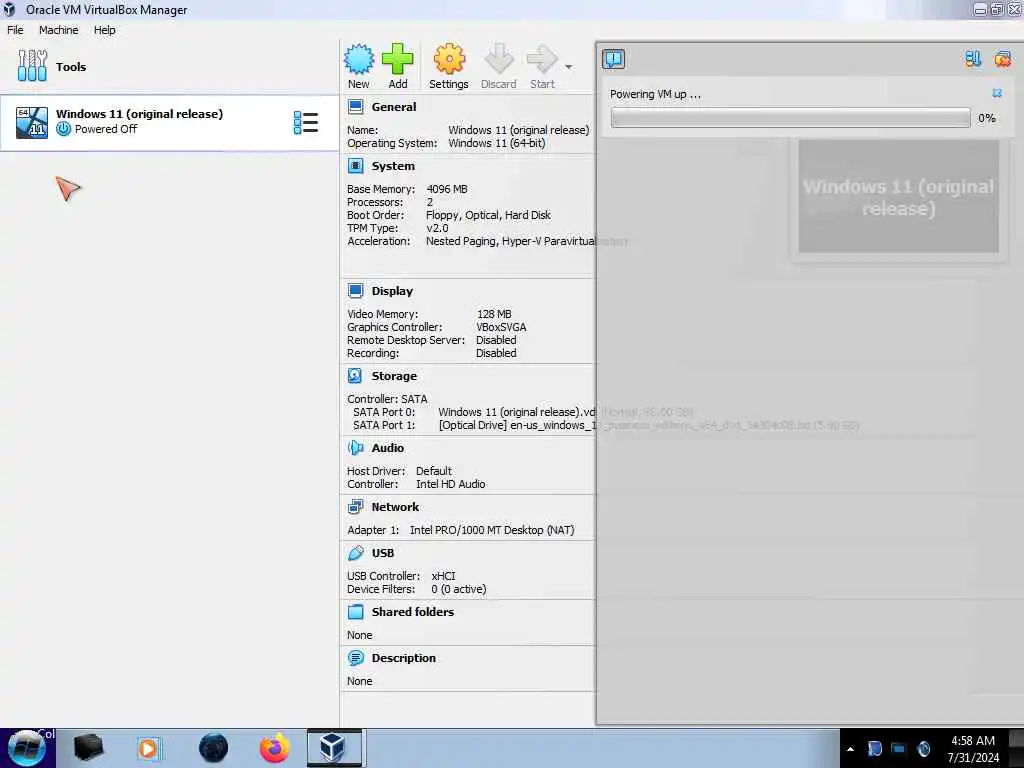
Task: Click the Powered Off status icon
Action: click(63, 129)
